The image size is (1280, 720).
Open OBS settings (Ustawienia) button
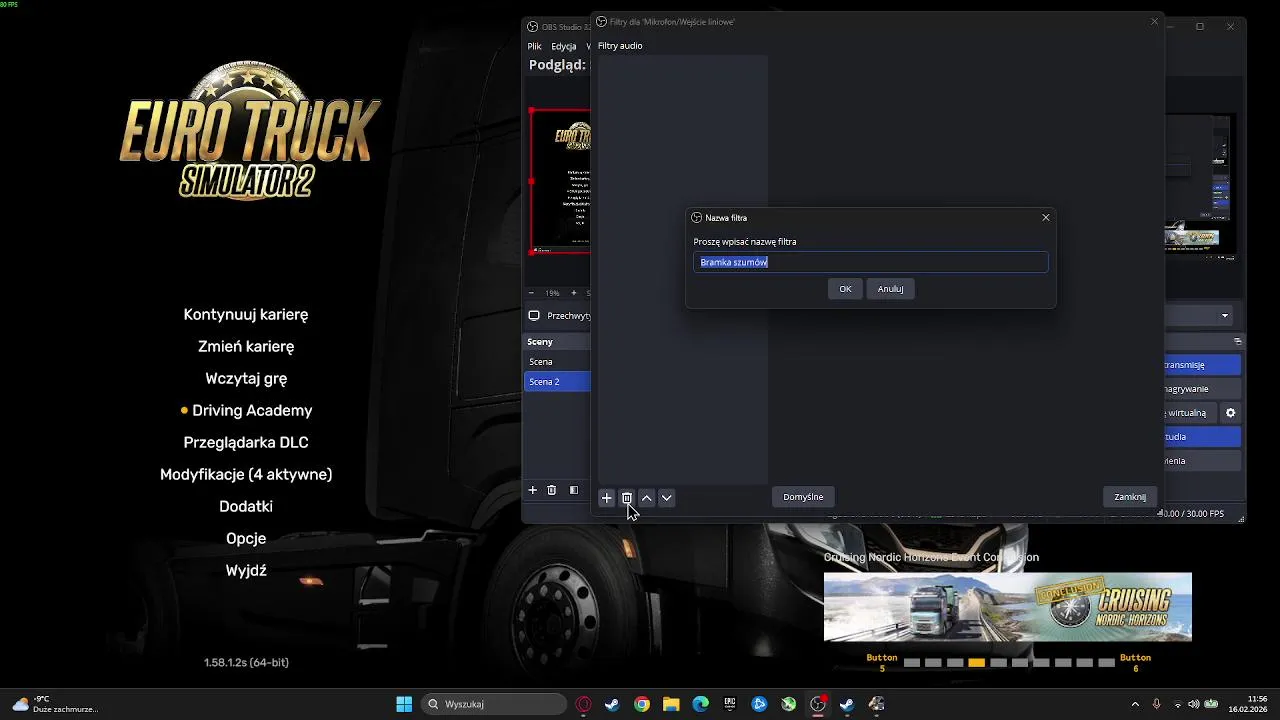coord(1203,461)
